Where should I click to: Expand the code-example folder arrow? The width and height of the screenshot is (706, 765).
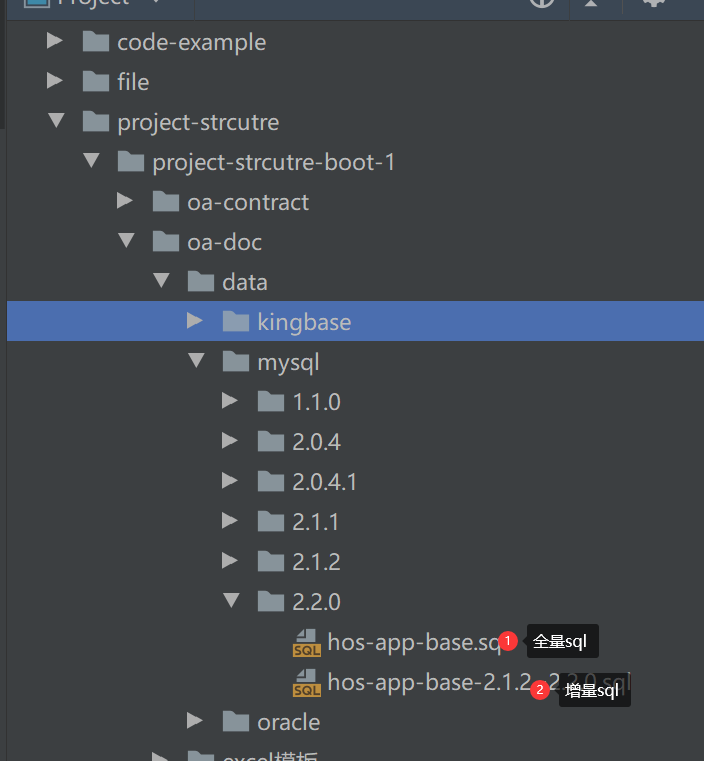click(55, 42)
